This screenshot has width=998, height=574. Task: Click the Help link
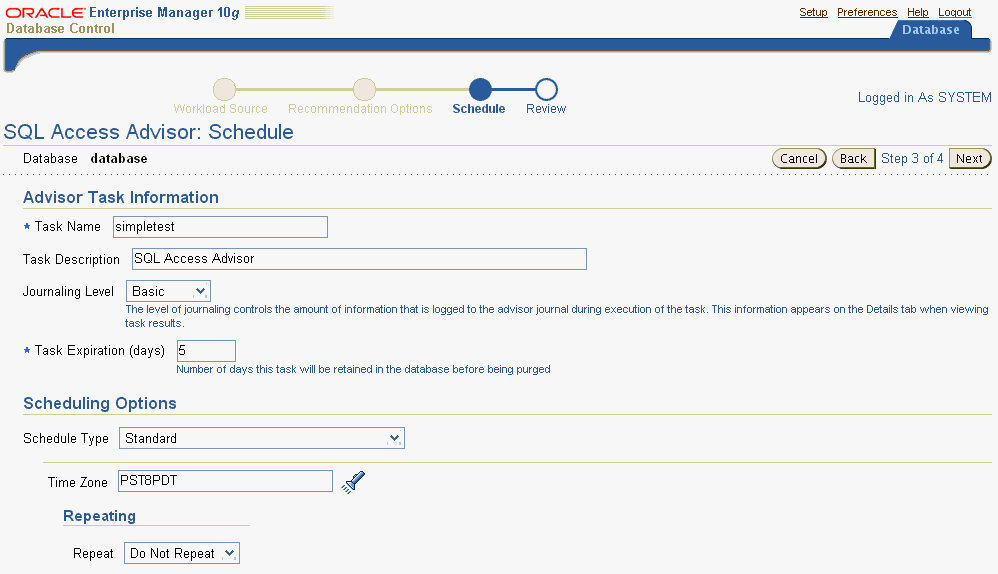917,12
